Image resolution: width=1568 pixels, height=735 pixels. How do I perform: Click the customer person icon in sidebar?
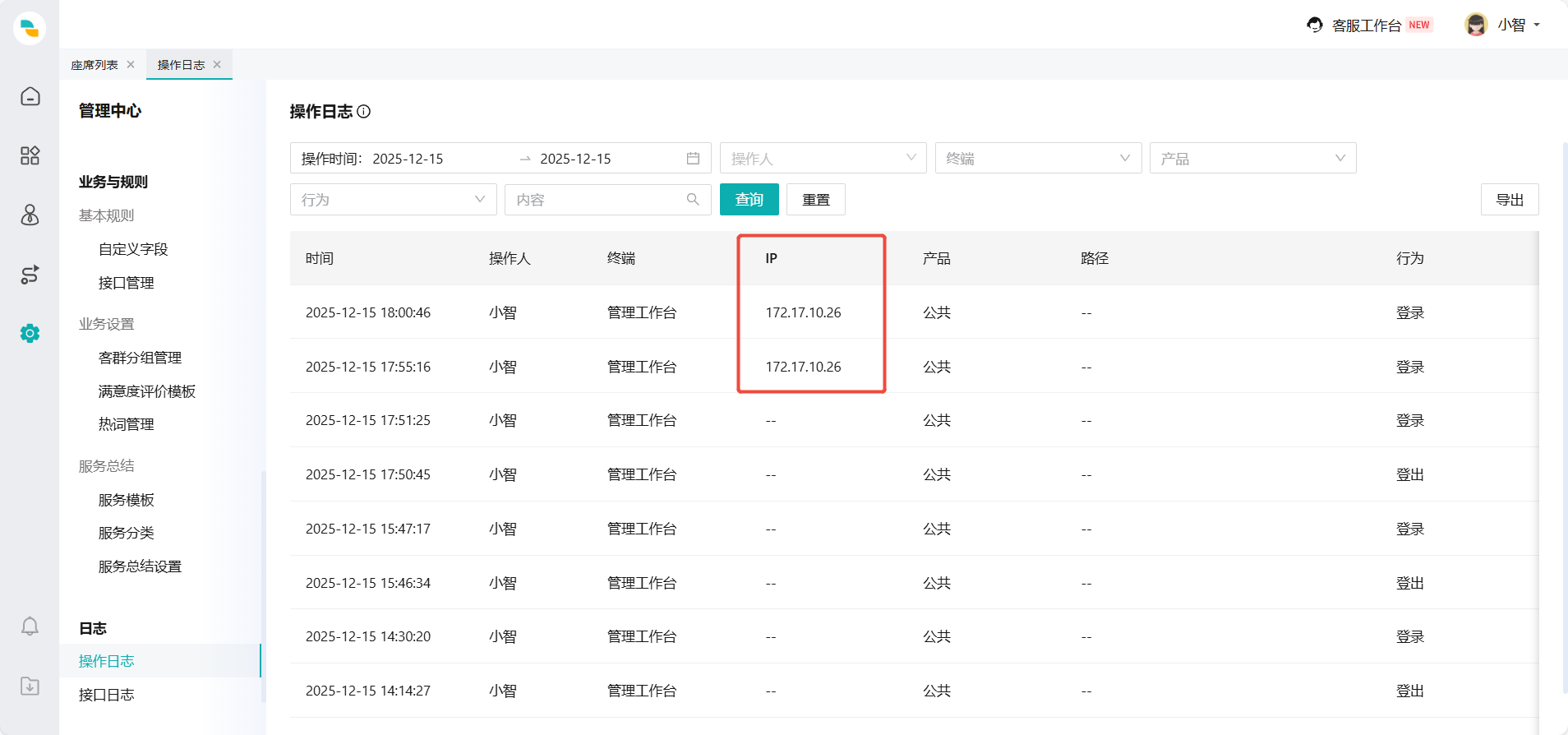tap(30, 215)
